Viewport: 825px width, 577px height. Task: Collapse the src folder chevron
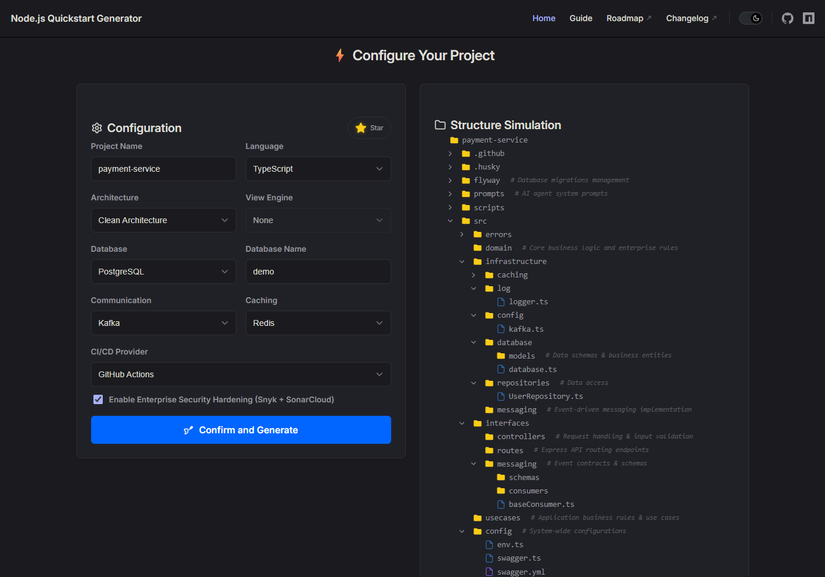click(x=450, y=221)
